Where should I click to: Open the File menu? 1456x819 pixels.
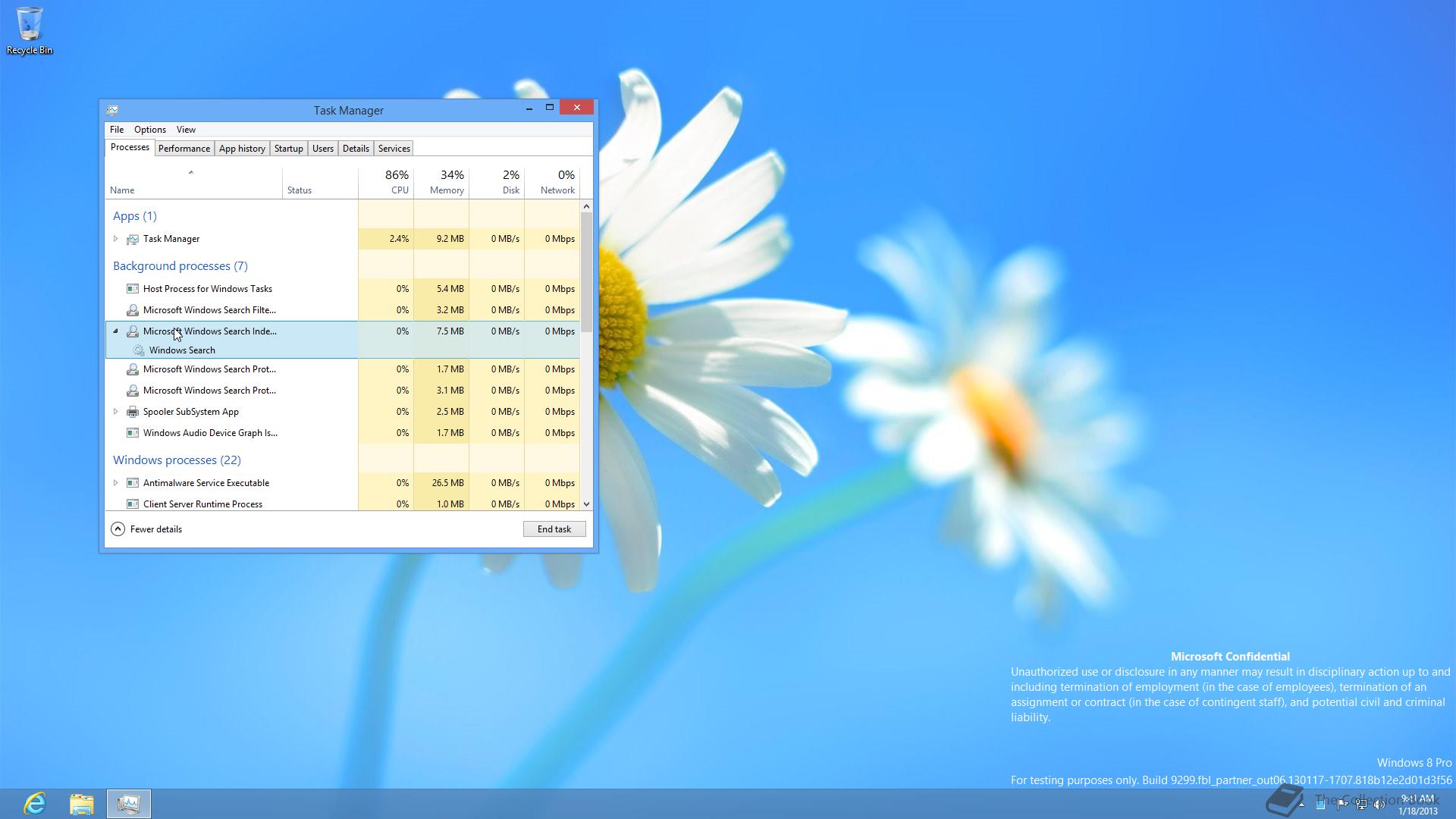117,130
